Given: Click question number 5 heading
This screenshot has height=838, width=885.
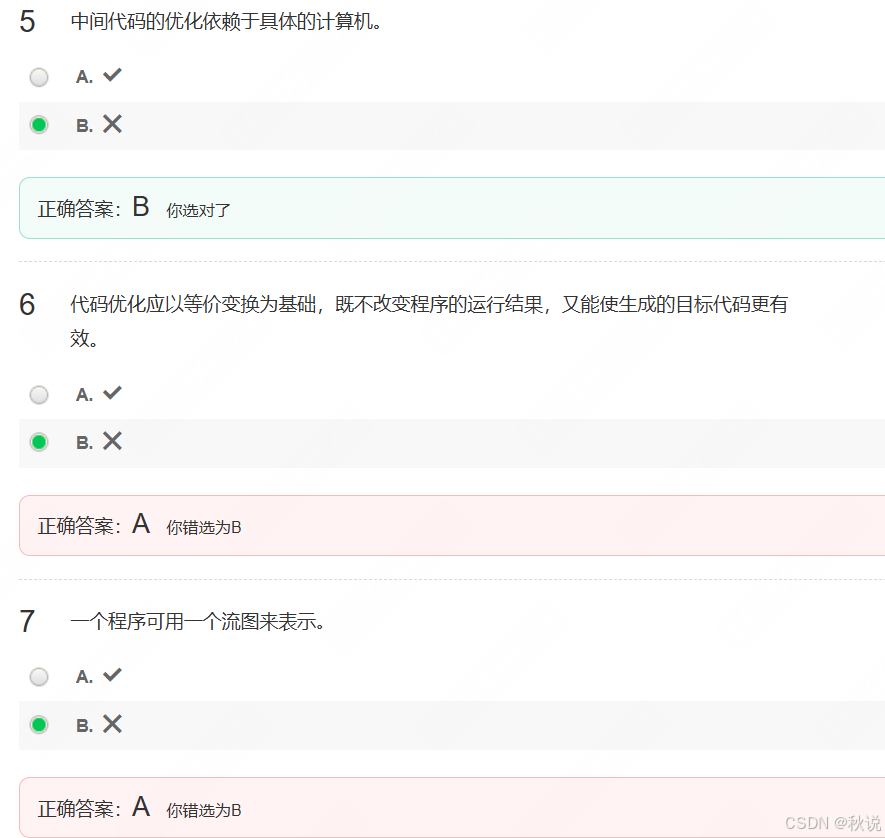Looking at the screenshot, I should point(27,19).
